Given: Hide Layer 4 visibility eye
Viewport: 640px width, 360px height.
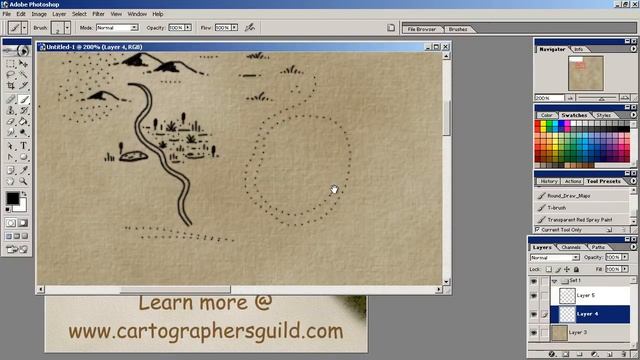Looking at the screenshot, I should point(533,314).
